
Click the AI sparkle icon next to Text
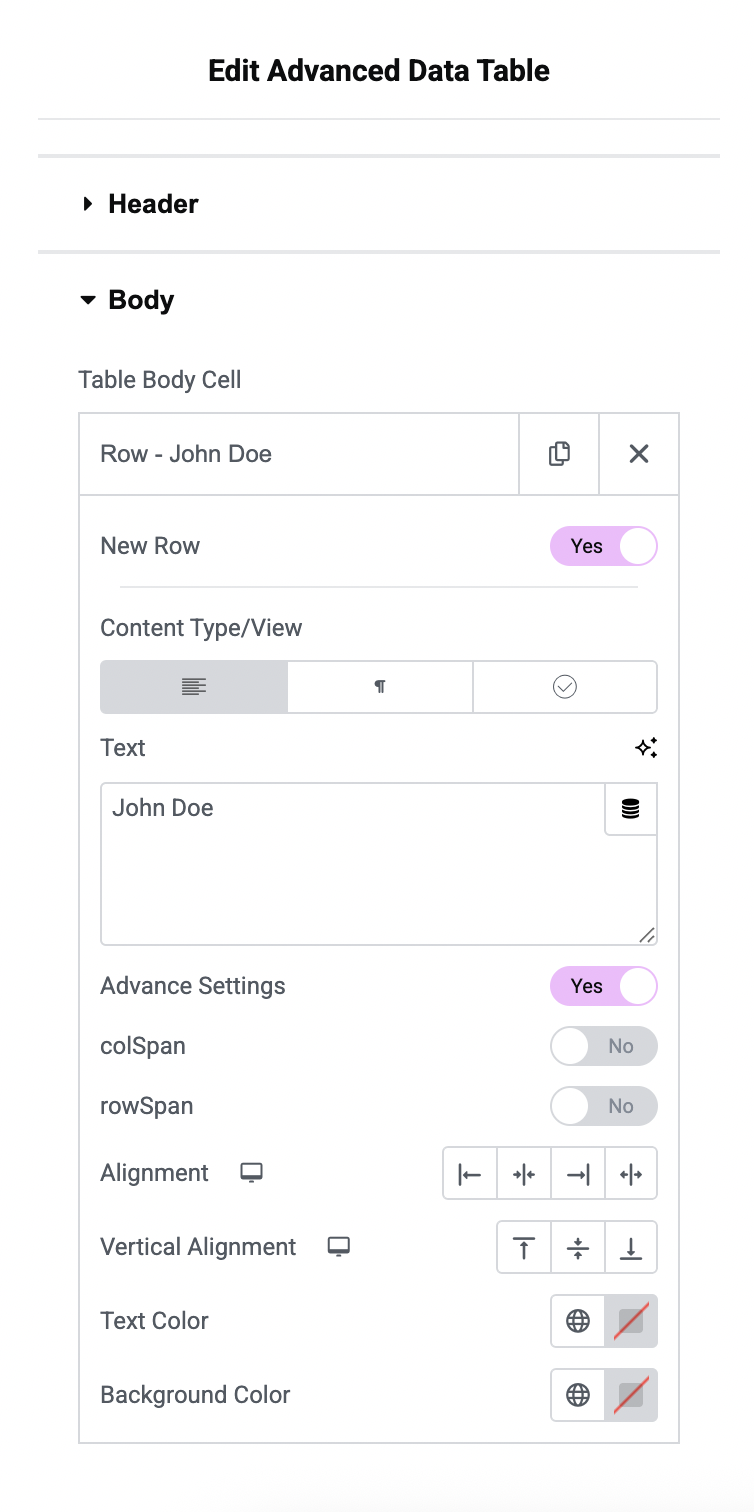(x=646, y=747)
